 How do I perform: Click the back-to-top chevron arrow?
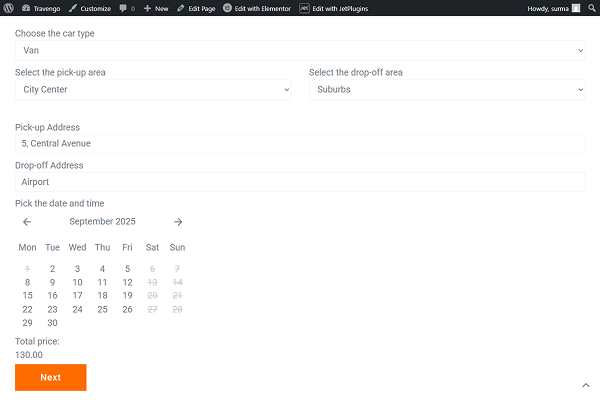586,385
